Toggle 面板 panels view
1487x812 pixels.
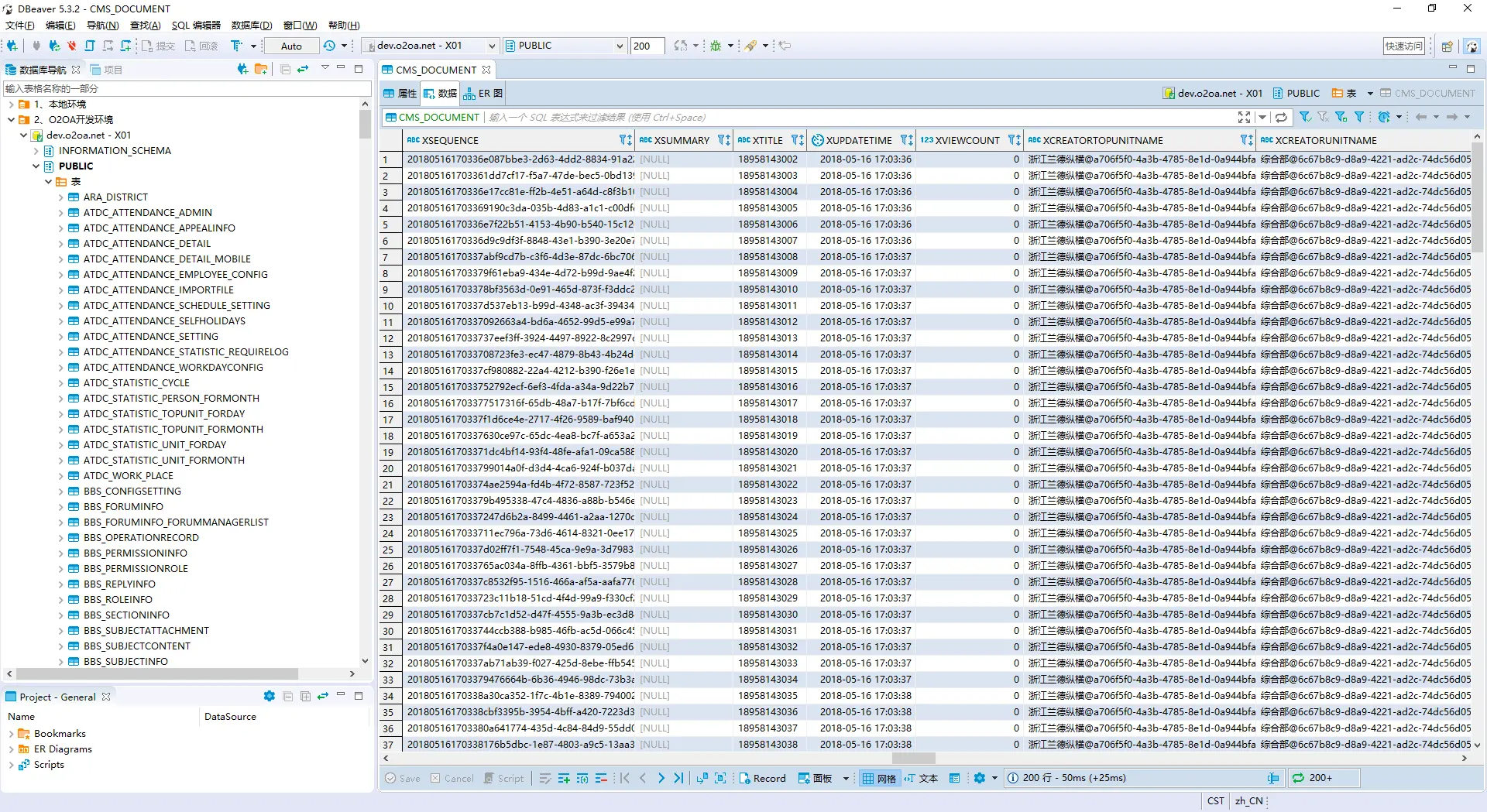point(815,778)
